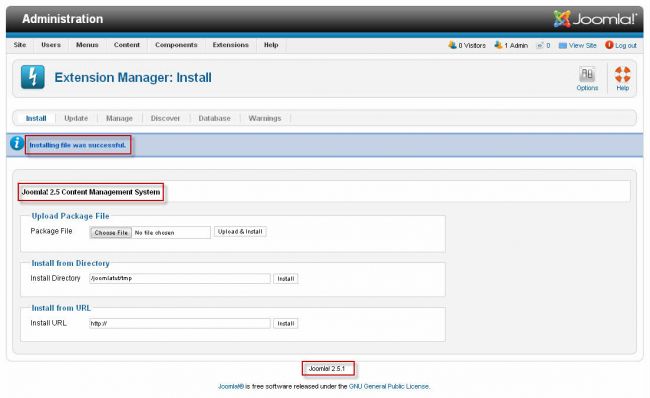Switch to the Manage tab
This screenshot has height=398, width=650.
click(x=119, y=118)
